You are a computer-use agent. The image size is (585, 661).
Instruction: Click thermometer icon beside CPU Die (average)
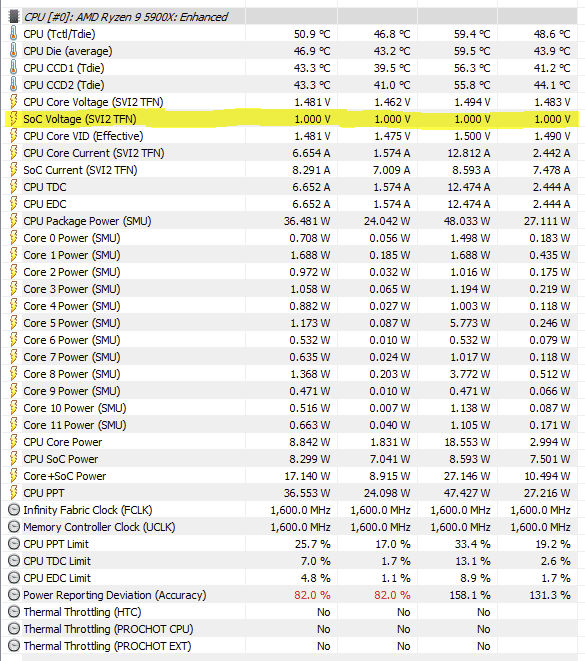[13, 51]
